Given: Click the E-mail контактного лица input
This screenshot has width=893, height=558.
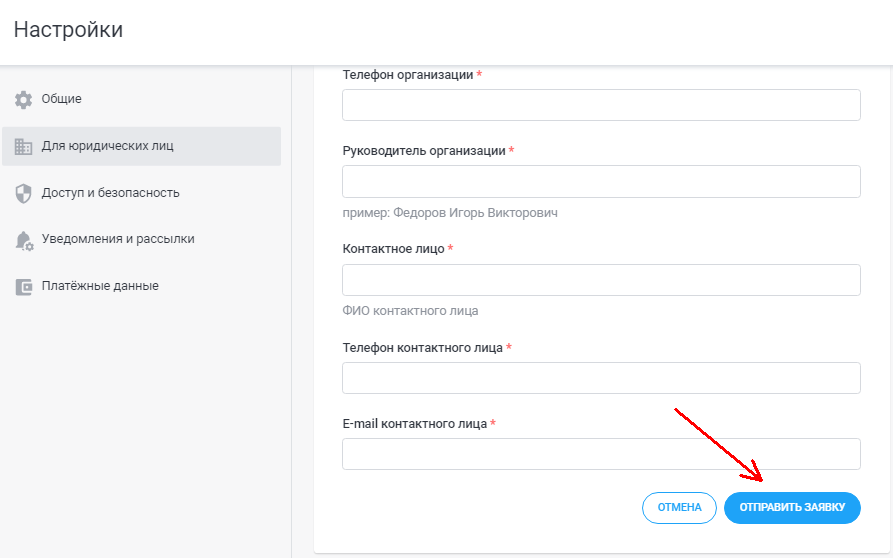Looking at the screenshot, I should pyautogui.click(x=601, y=454).
